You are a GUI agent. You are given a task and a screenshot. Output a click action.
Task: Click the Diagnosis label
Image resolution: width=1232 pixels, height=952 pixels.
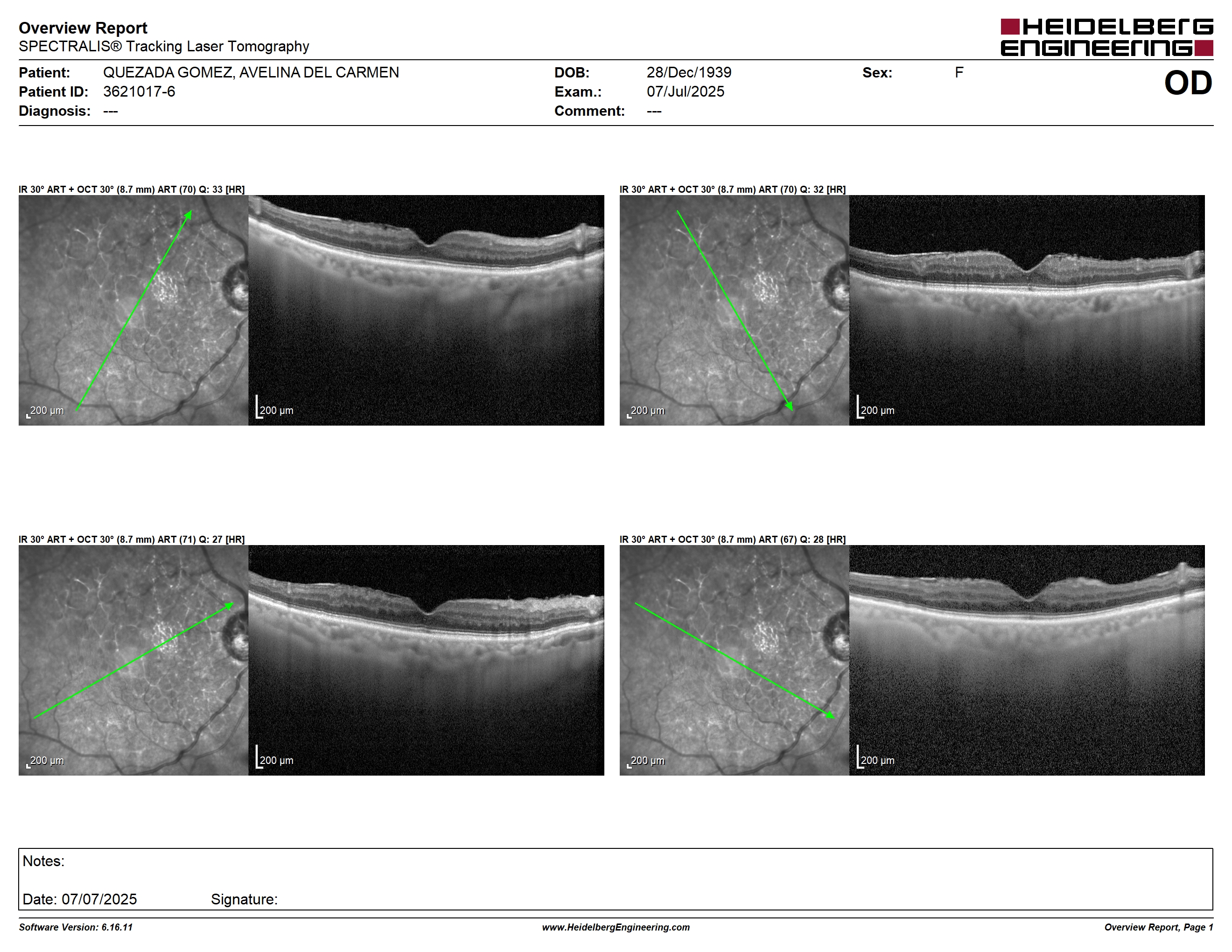[x=54, y=111]
